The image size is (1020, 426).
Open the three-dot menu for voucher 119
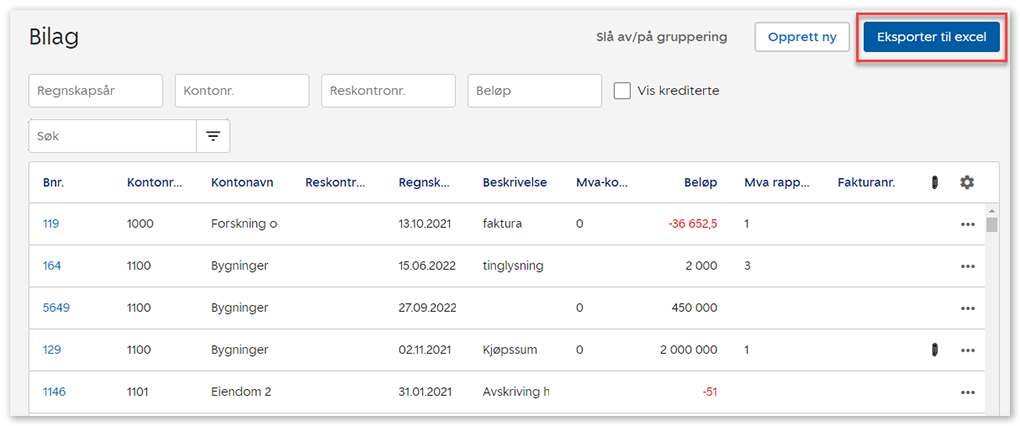pos(967,224)
